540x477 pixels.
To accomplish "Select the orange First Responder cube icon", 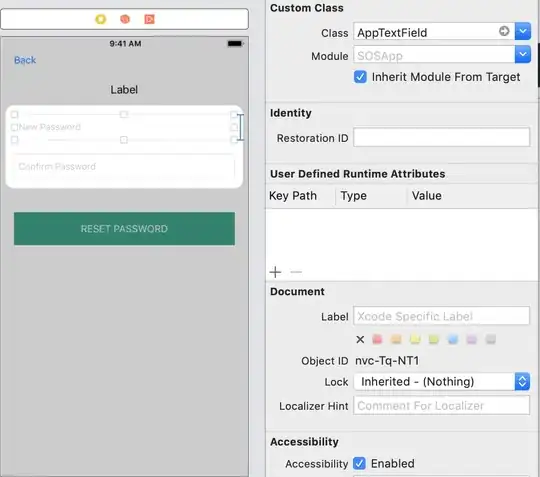I will pyautogui.click(x=125, y=19).
